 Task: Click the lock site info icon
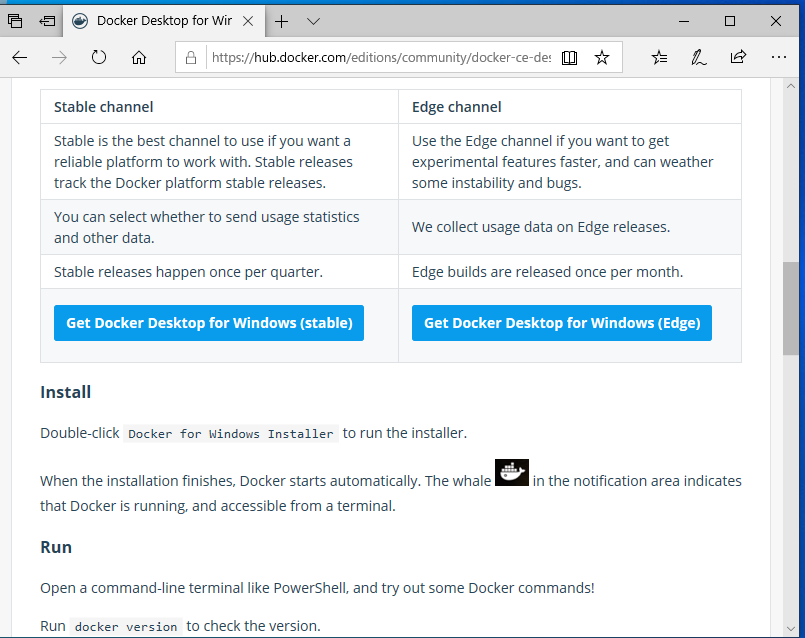coord(191,57)
